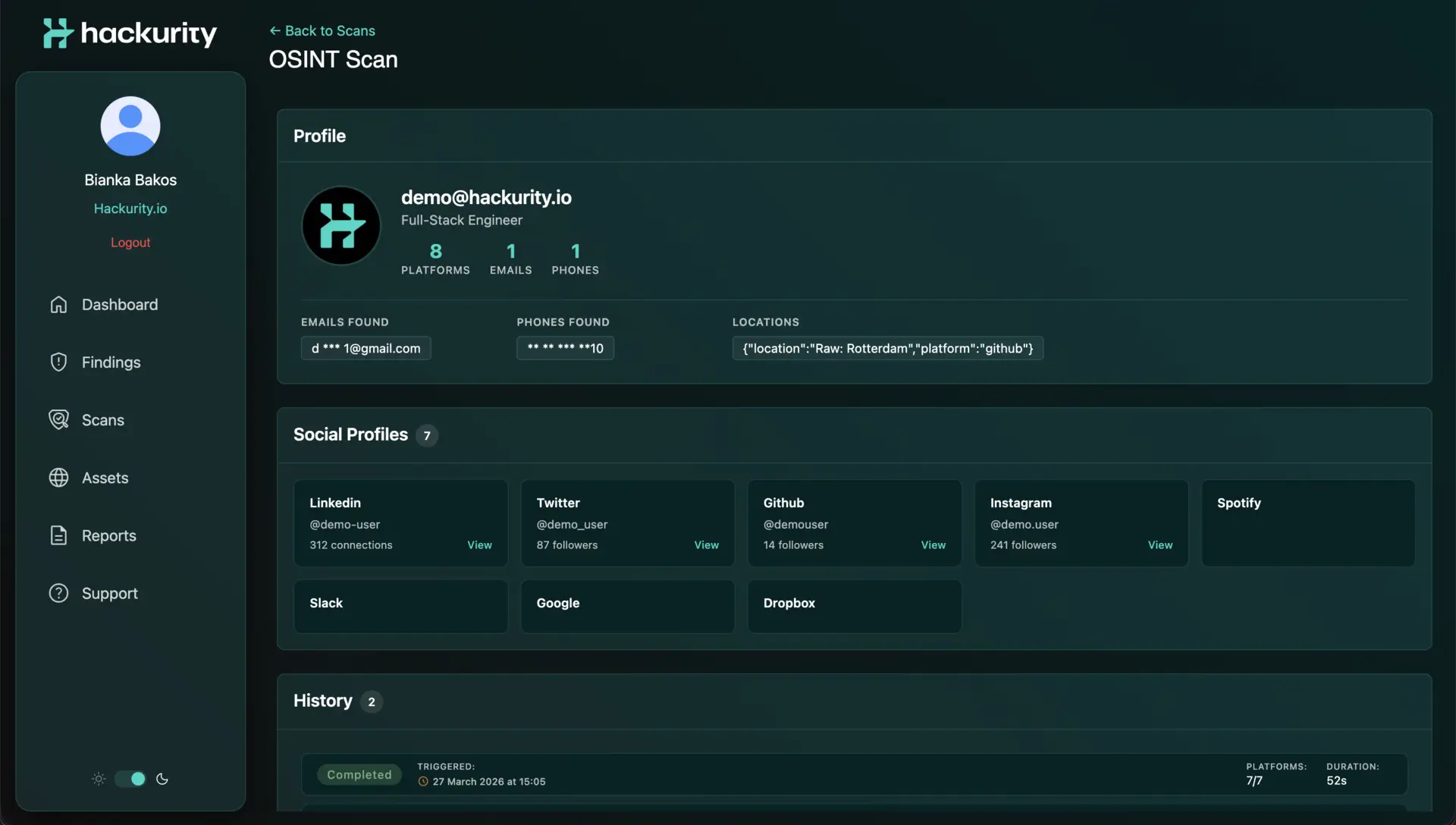The width and height of the screenshot is (1456, 825).
Task: Click the Assets globe icon
Action: coord(58,478)
